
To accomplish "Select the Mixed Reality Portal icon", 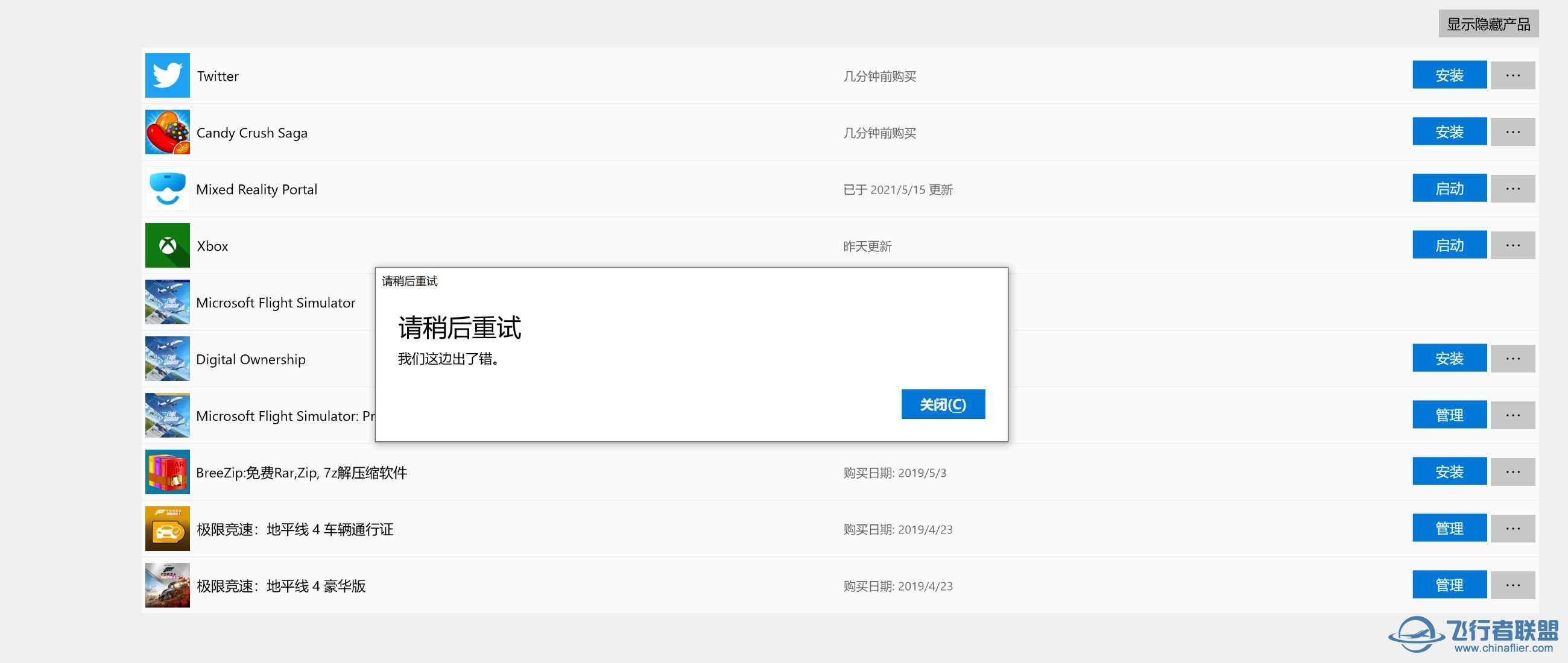I will pyautogui.click(x=167, y=189).
